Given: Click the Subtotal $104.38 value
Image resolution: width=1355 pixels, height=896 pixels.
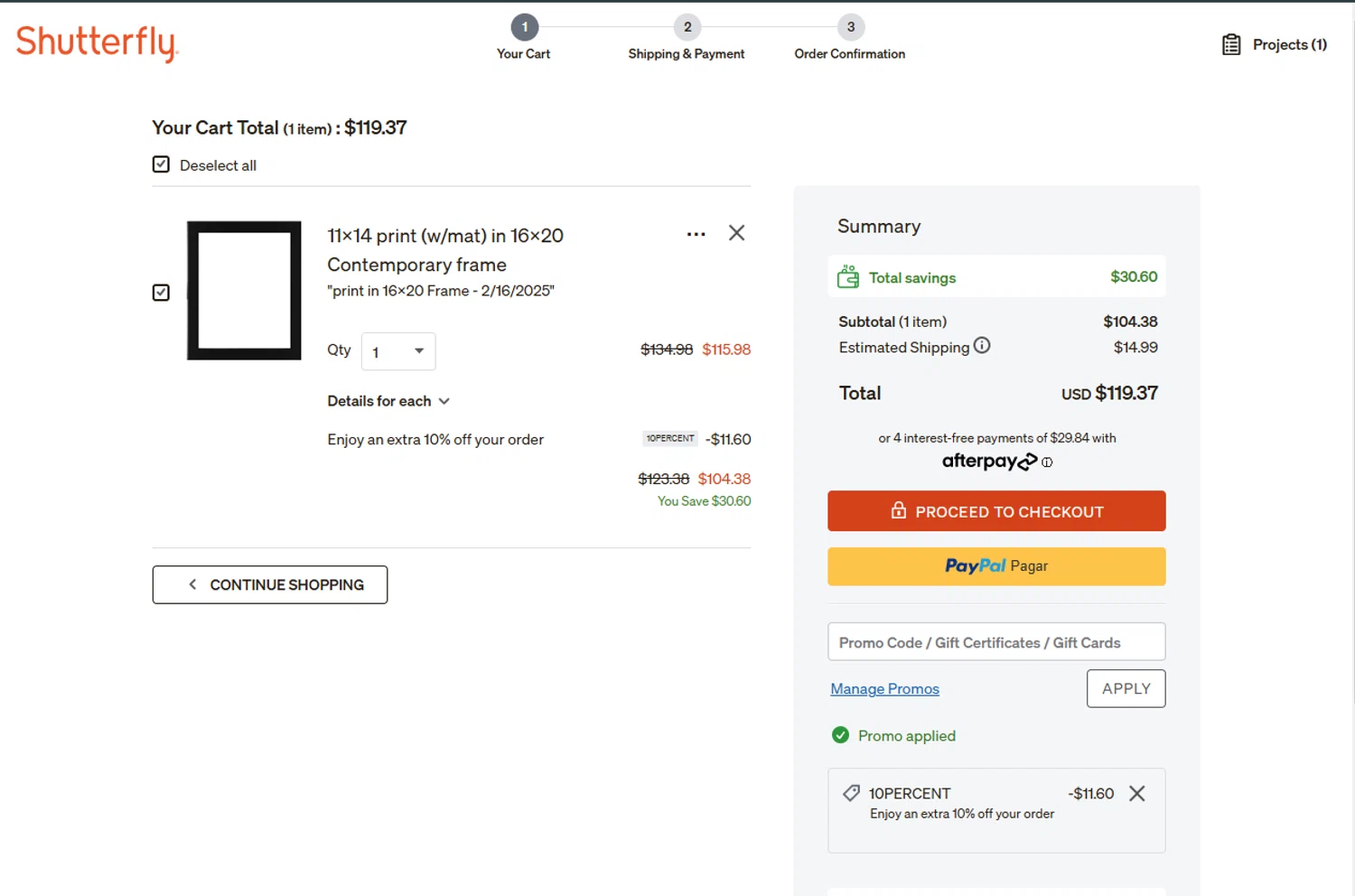Looking at the screenshot, I should (x=1130, y=322).
